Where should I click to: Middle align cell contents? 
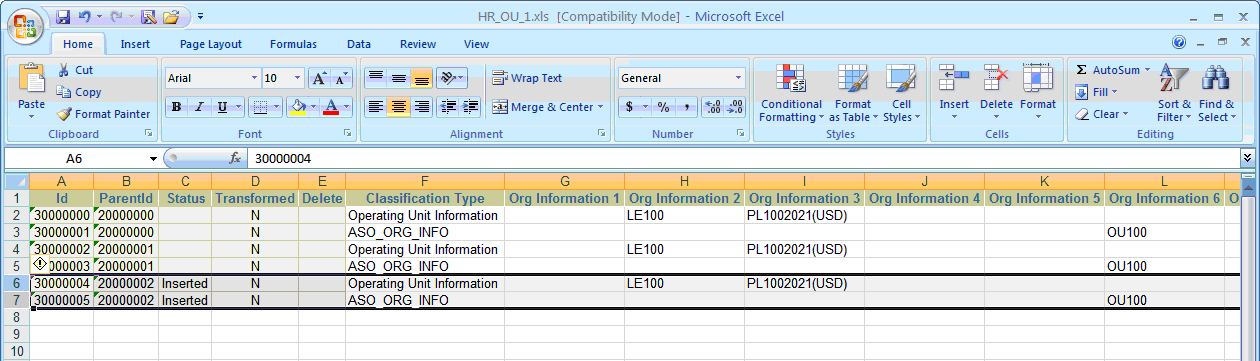pos(398,78)
